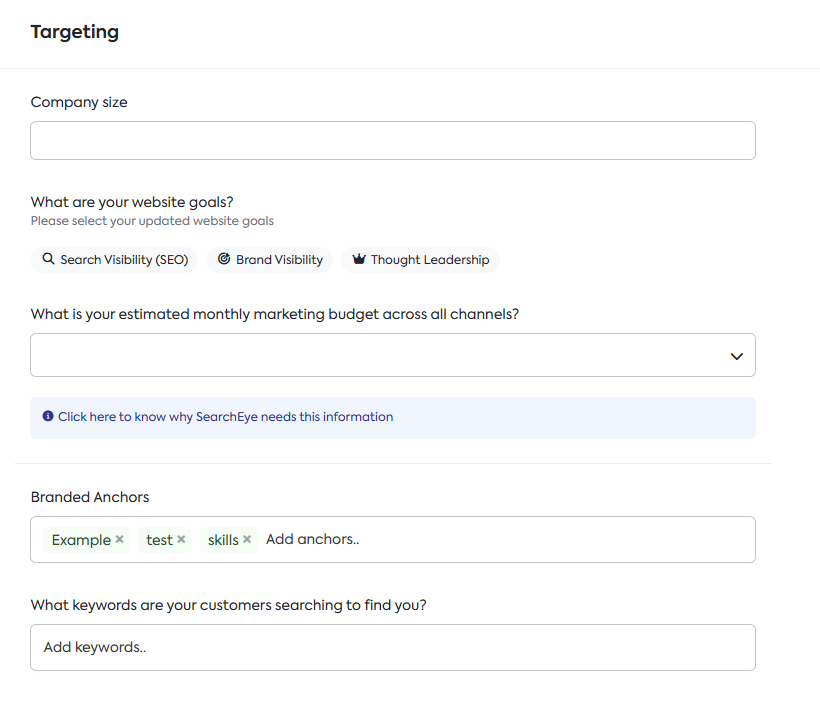Toggle the Thought Leadership goal
The image size is (820, 710).
click(x=420, y=260)
